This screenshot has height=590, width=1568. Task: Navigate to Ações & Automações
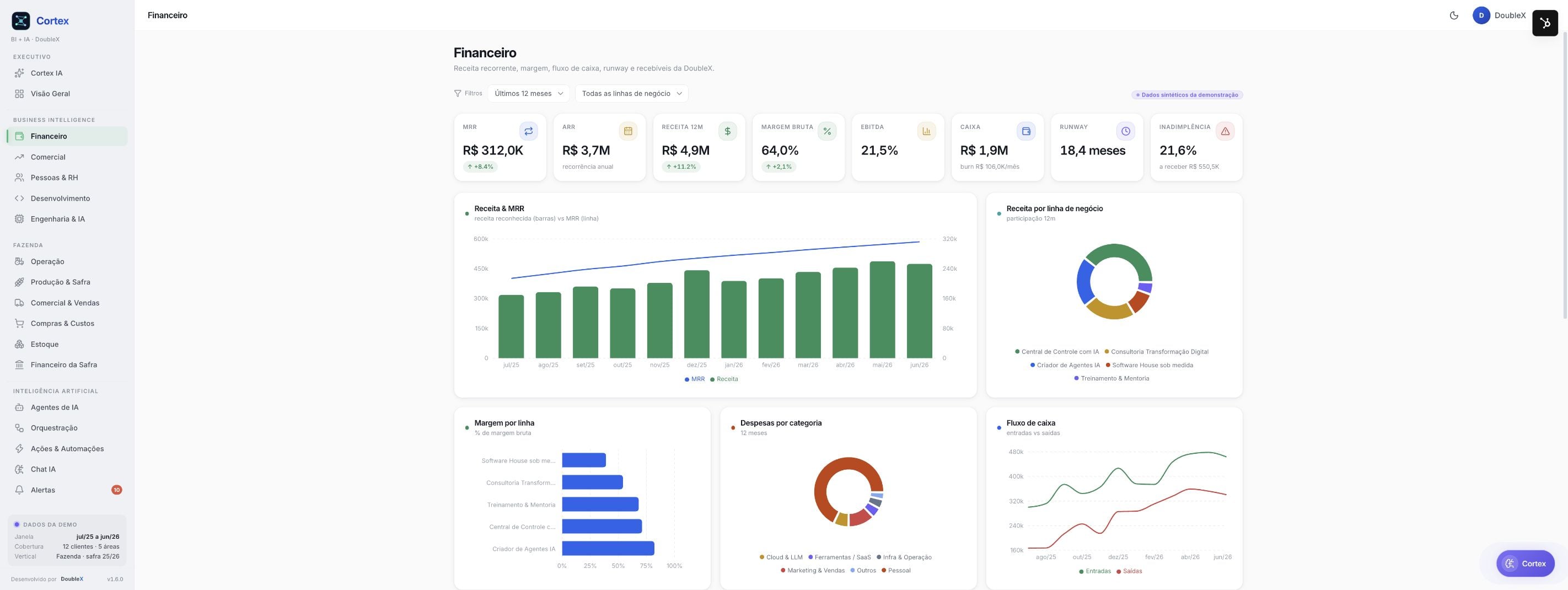pyautogui.click(x=67, y=449)
